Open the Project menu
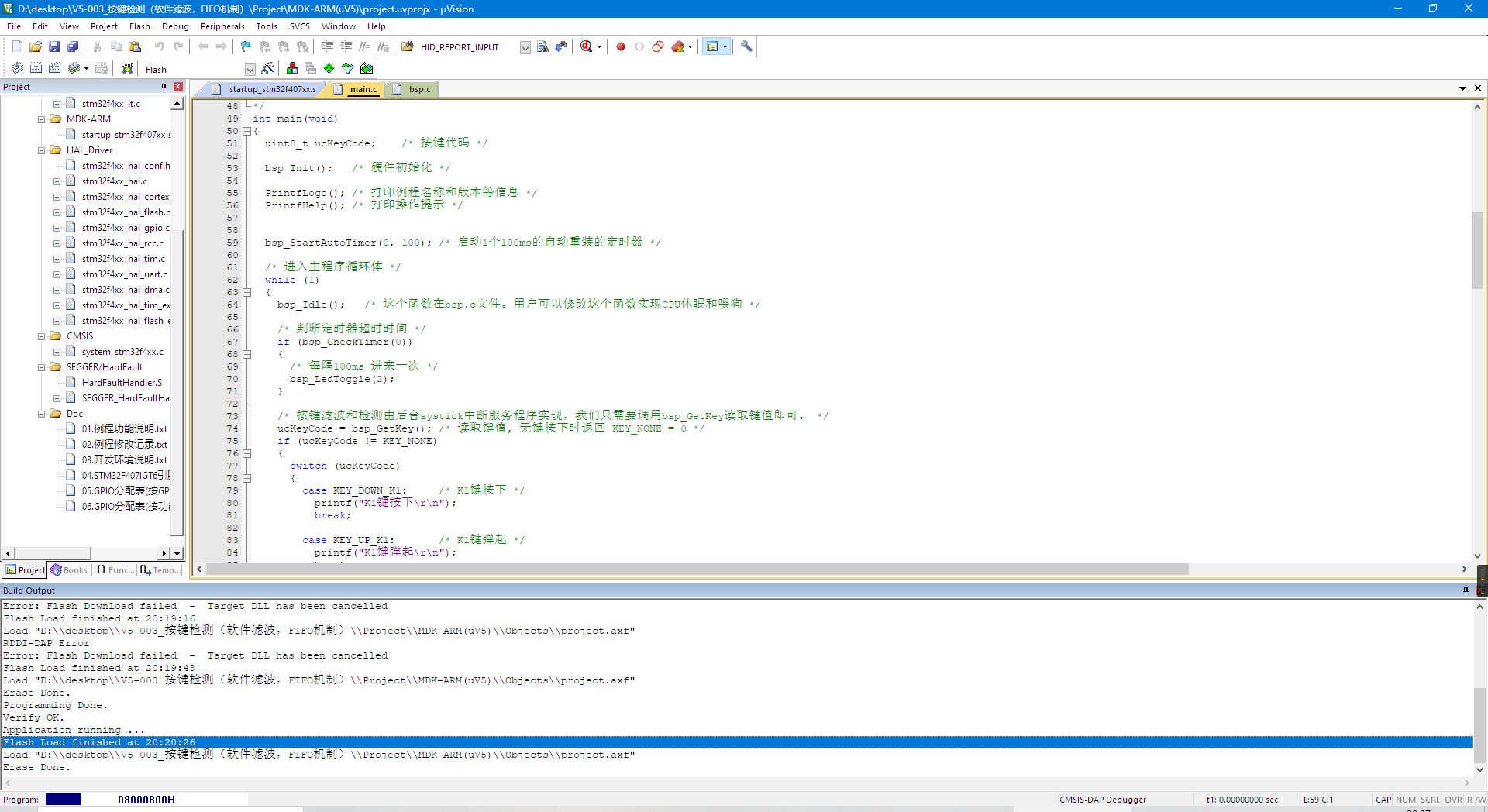This screenshot has height=812, width=1488. 104,26
